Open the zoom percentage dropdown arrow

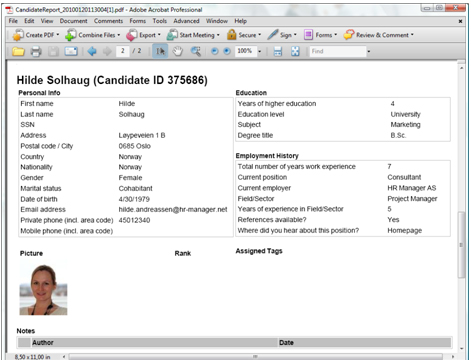click(x=260, y=52)
